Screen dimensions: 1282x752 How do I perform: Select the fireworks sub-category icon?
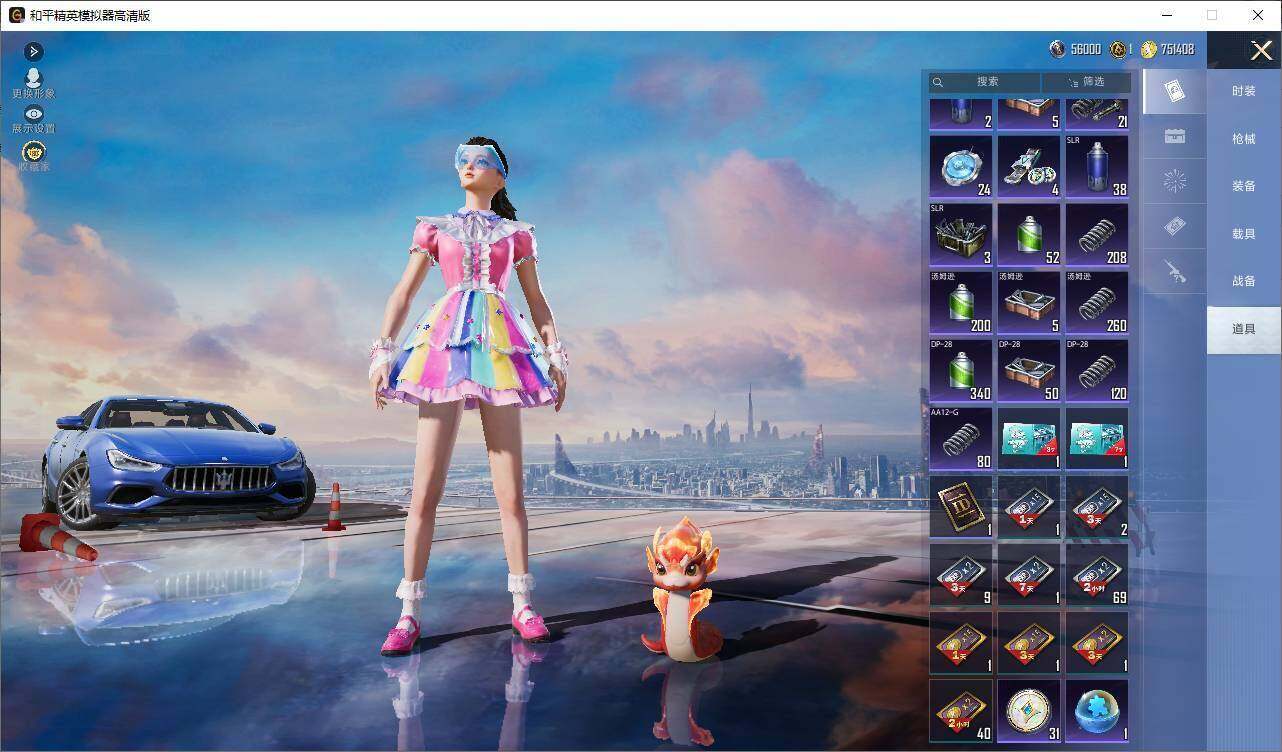click(x=1175, y=182)
